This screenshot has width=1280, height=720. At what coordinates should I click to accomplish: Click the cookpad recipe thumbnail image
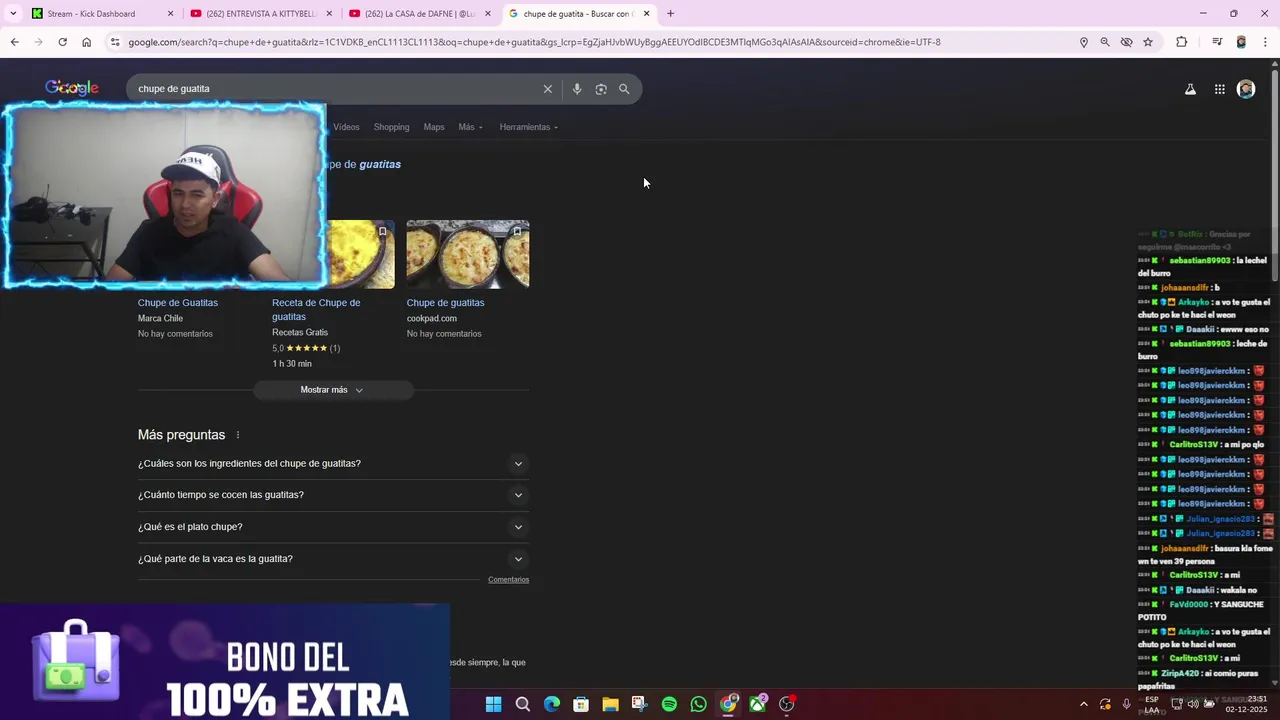click(468, 254)
